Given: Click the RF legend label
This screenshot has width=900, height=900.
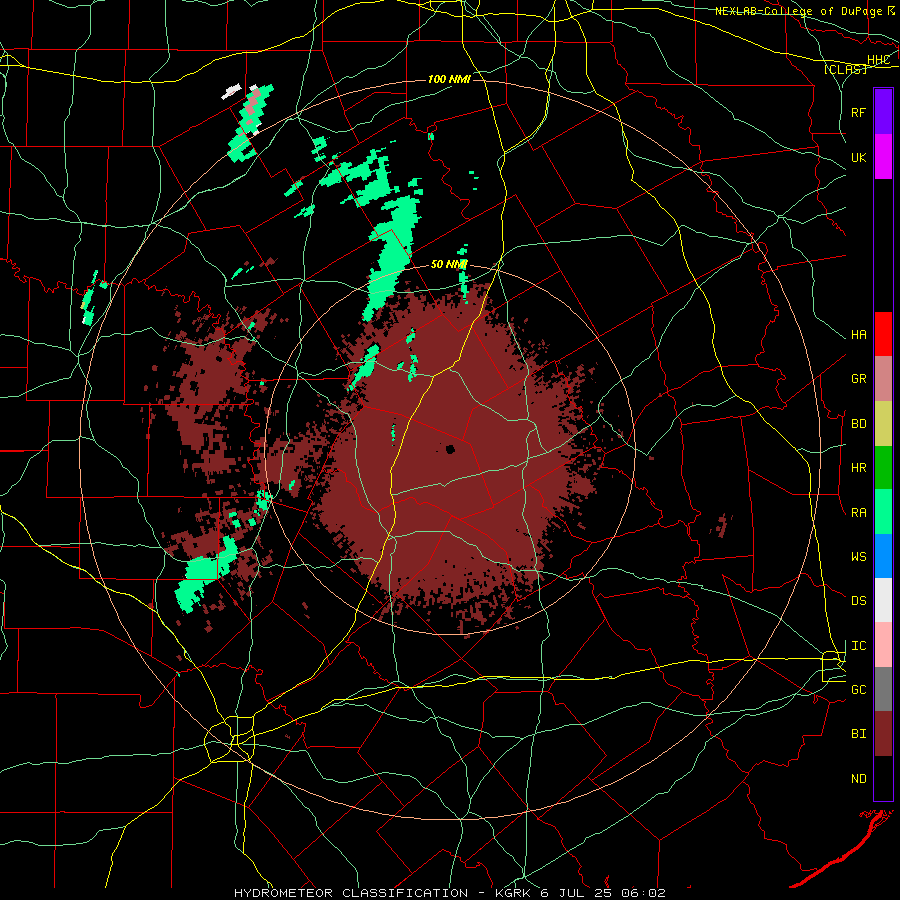Looking at the screenshot, I should coord(858,112).
